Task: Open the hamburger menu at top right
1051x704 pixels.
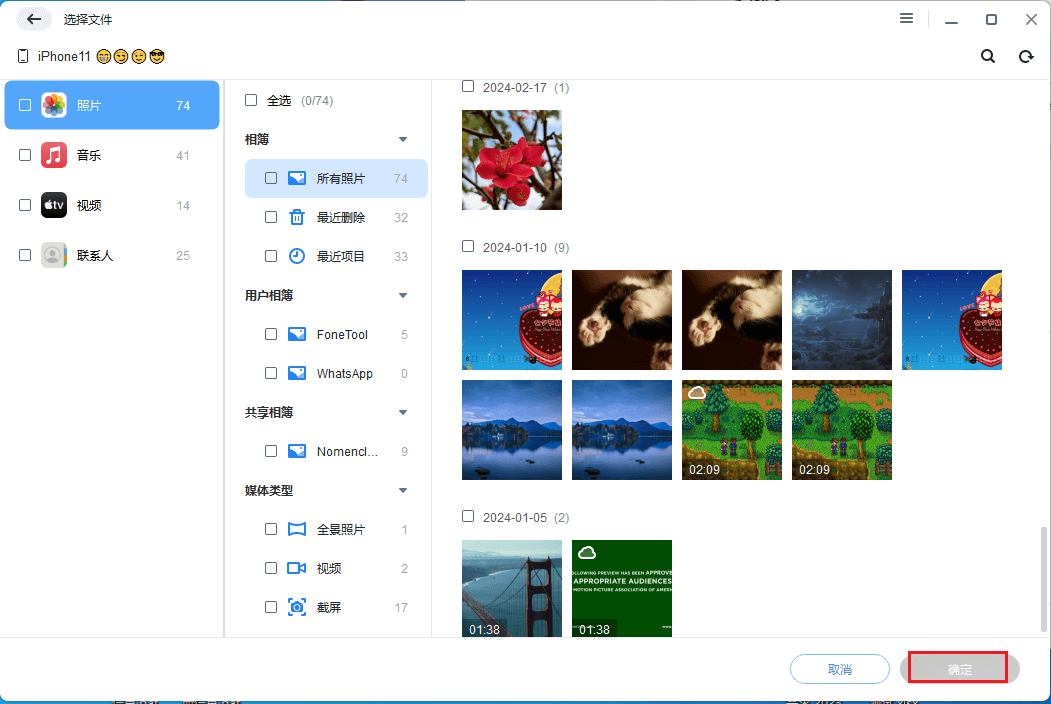Action: coord(906,18)
